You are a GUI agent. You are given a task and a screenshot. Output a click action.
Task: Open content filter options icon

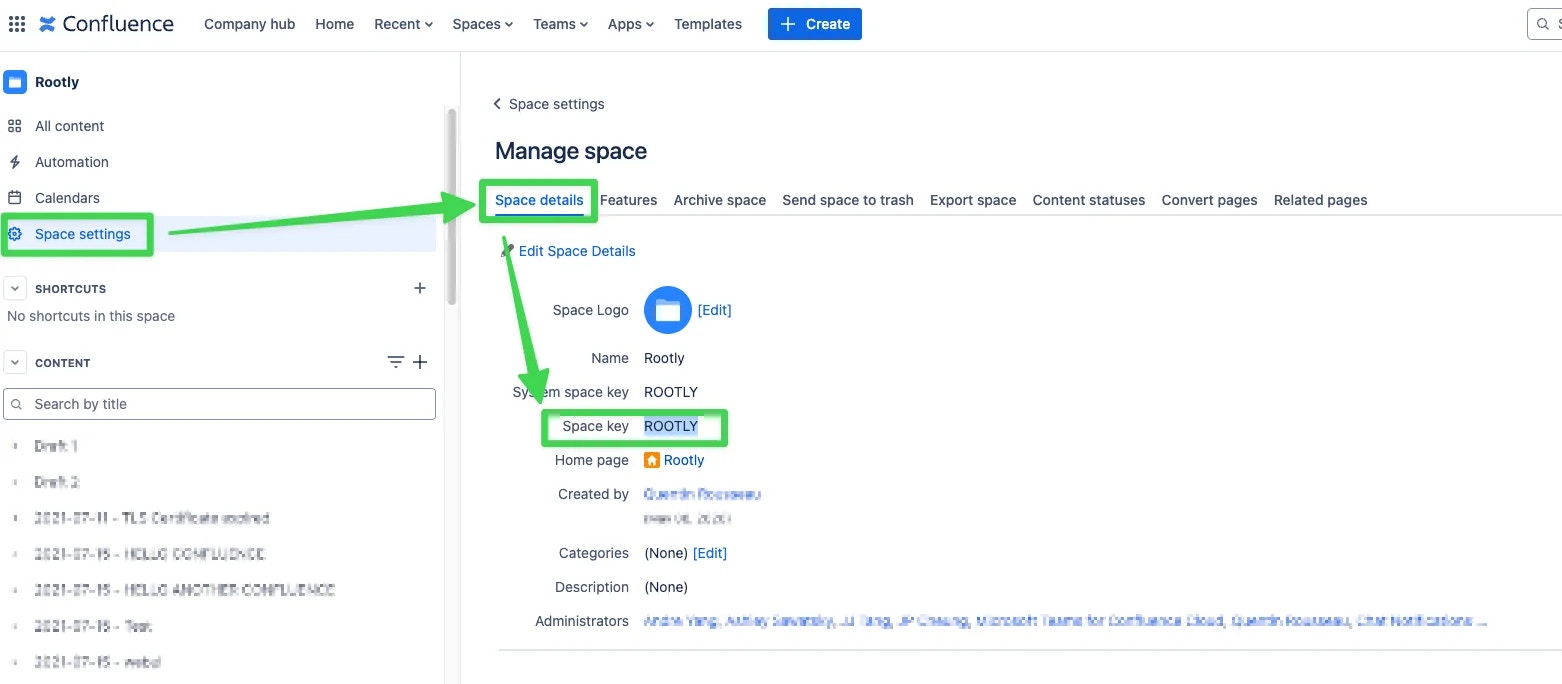click(x=396, y=362)
